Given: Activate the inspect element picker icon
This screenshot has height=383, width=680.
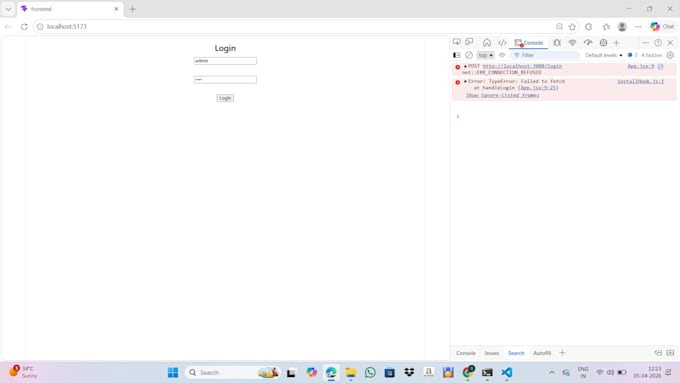Looking at the screenshot, I should [457, 42].
